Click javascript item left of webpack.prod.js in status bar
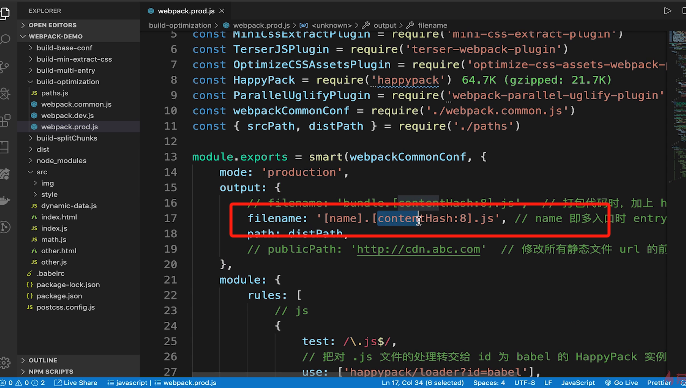686x388 pixels. coord(127,383)
